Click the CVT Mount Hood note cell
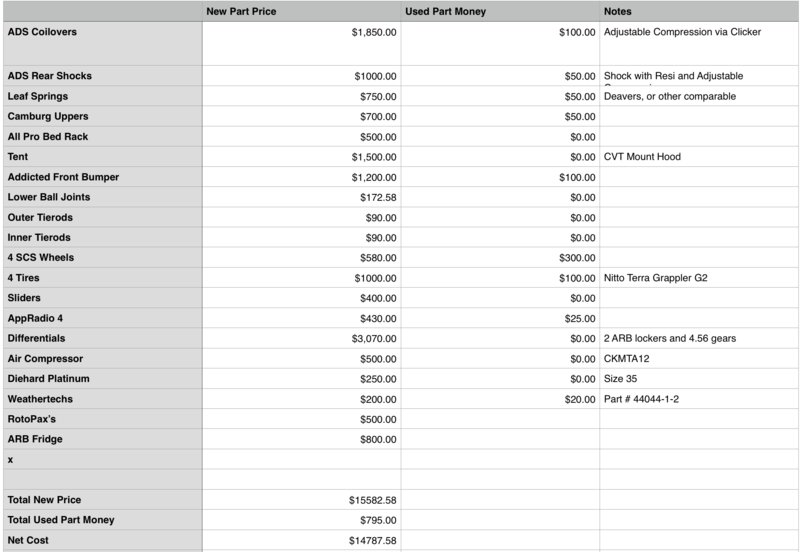The height and width of the screenshot is (552, 800). pos(699,157)
